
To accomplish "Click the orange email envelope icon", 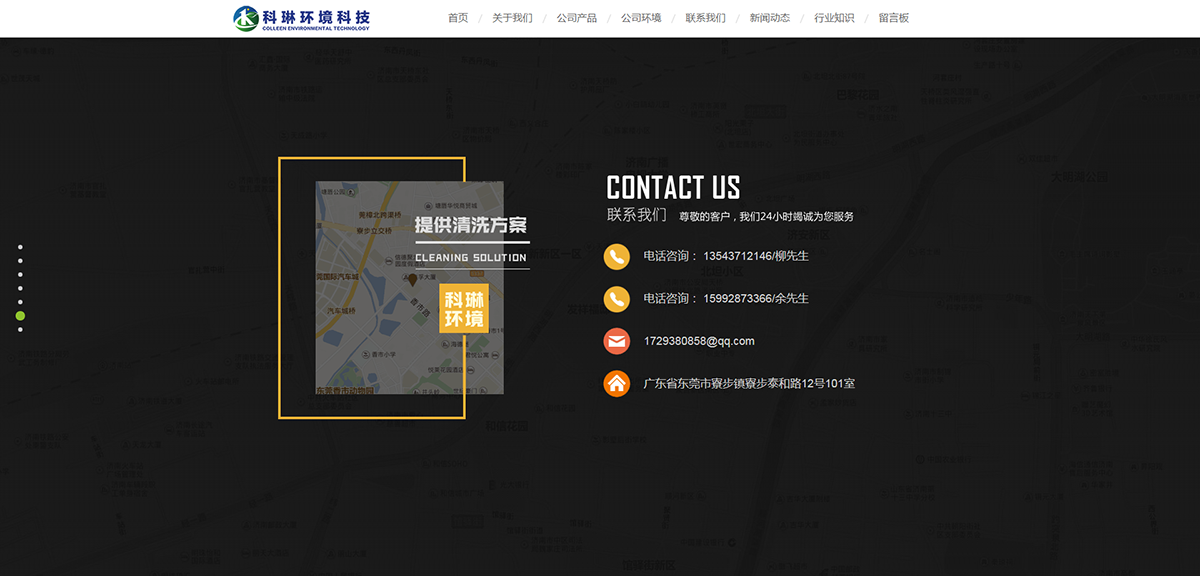I will (x=616, y=341).
